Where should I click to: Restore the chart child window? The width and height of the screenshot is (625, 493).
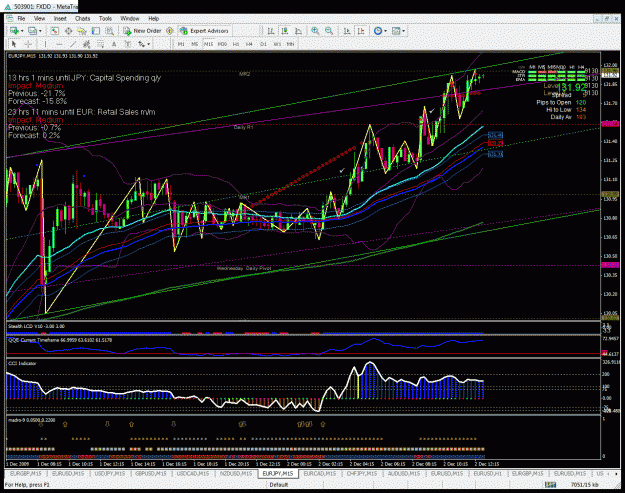(607, 18)
